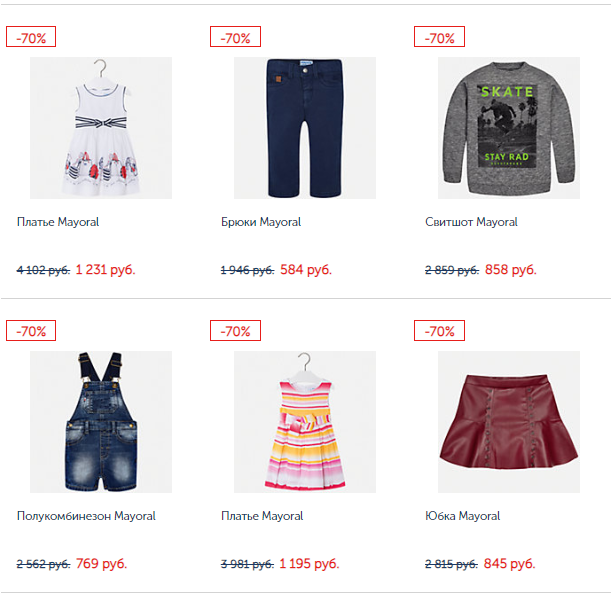611x595 pixels.
Task: Click the -70% badge above the navy trousers
Action: pyautogui.click(x=235, y=37)
